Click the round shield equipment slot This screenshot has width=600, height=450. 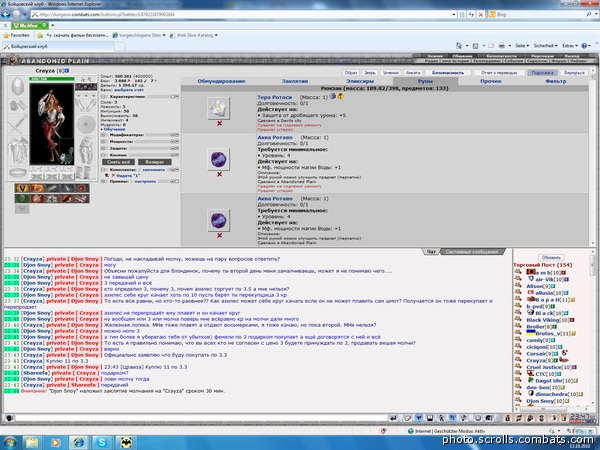86,124
